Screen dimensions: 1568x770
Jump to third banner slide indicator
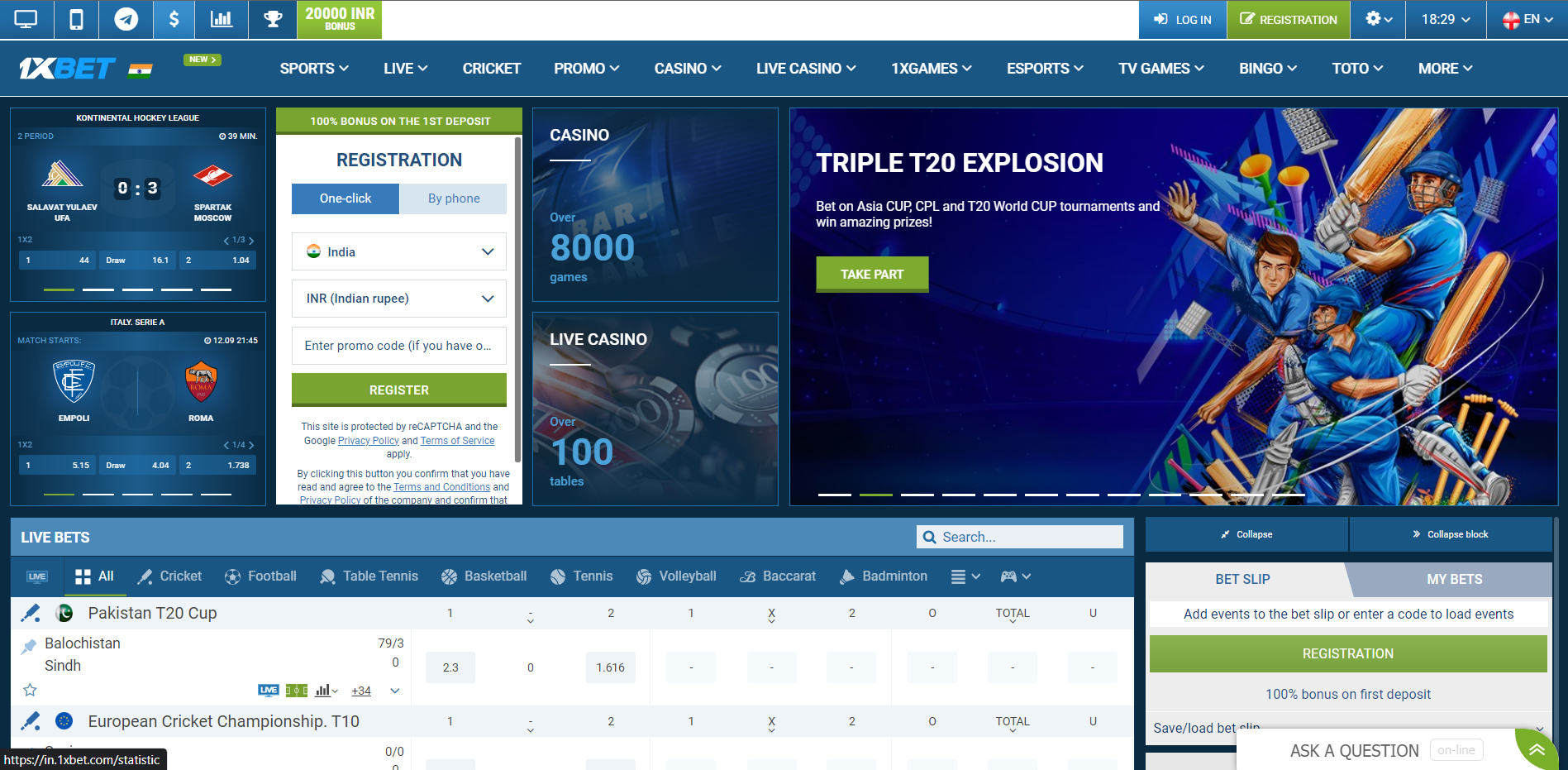tap(917, 495)
